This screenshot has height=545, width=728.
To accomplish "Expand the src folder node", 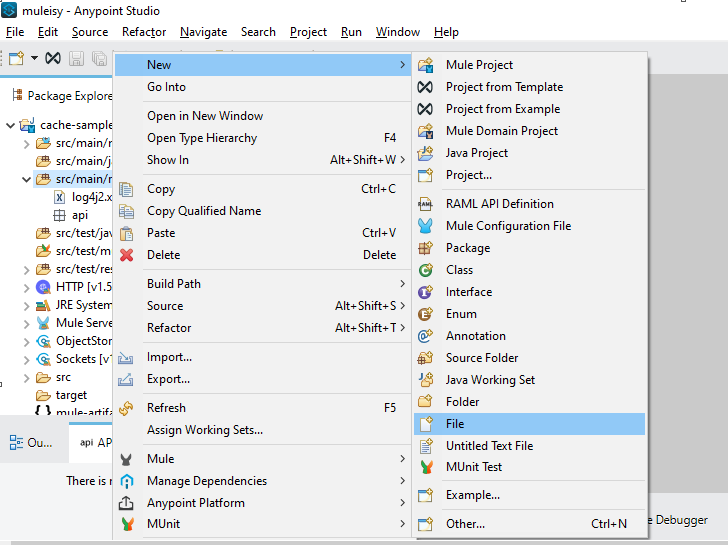I will [26, 378].
